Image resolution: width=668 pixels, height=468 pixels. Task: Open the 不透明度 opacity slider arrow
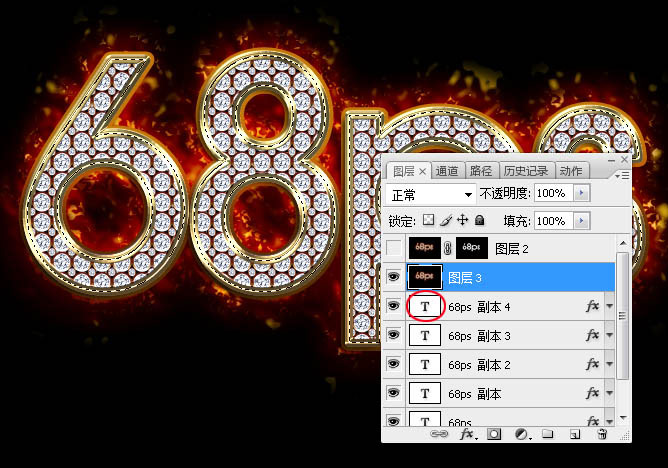click(582, 193)
